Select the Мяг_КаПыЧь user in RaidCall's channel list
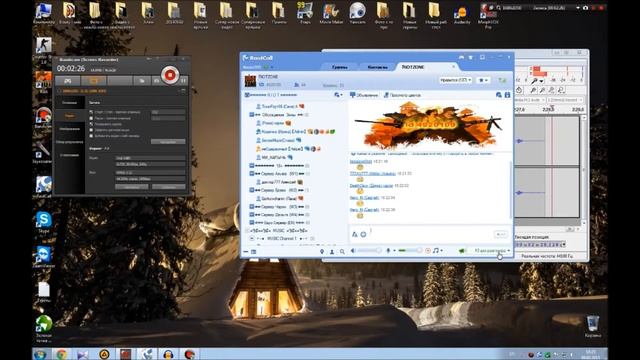The image size is (640, 360). pyautogui.click(x=274, y=157)
